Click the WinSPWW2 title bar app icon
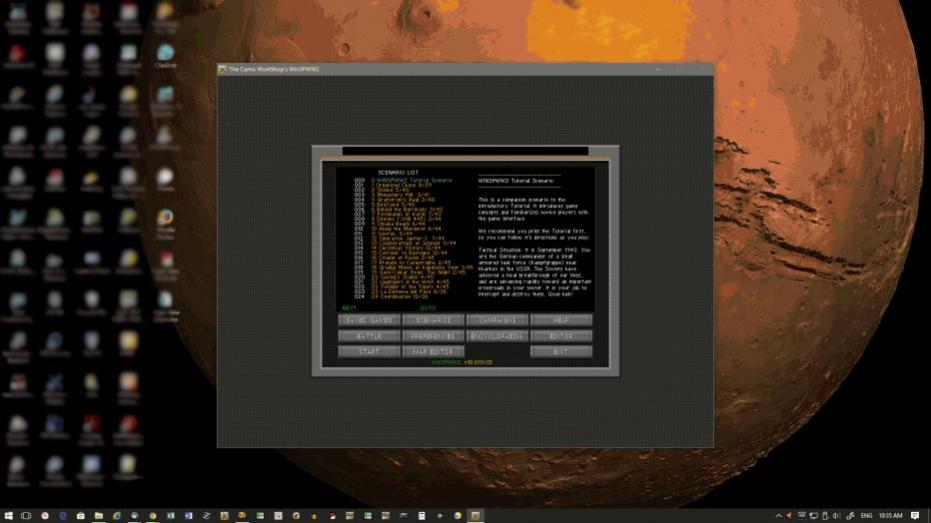This screenshot has width=931, height=523. pyautogui.click(x=223, y=69)
